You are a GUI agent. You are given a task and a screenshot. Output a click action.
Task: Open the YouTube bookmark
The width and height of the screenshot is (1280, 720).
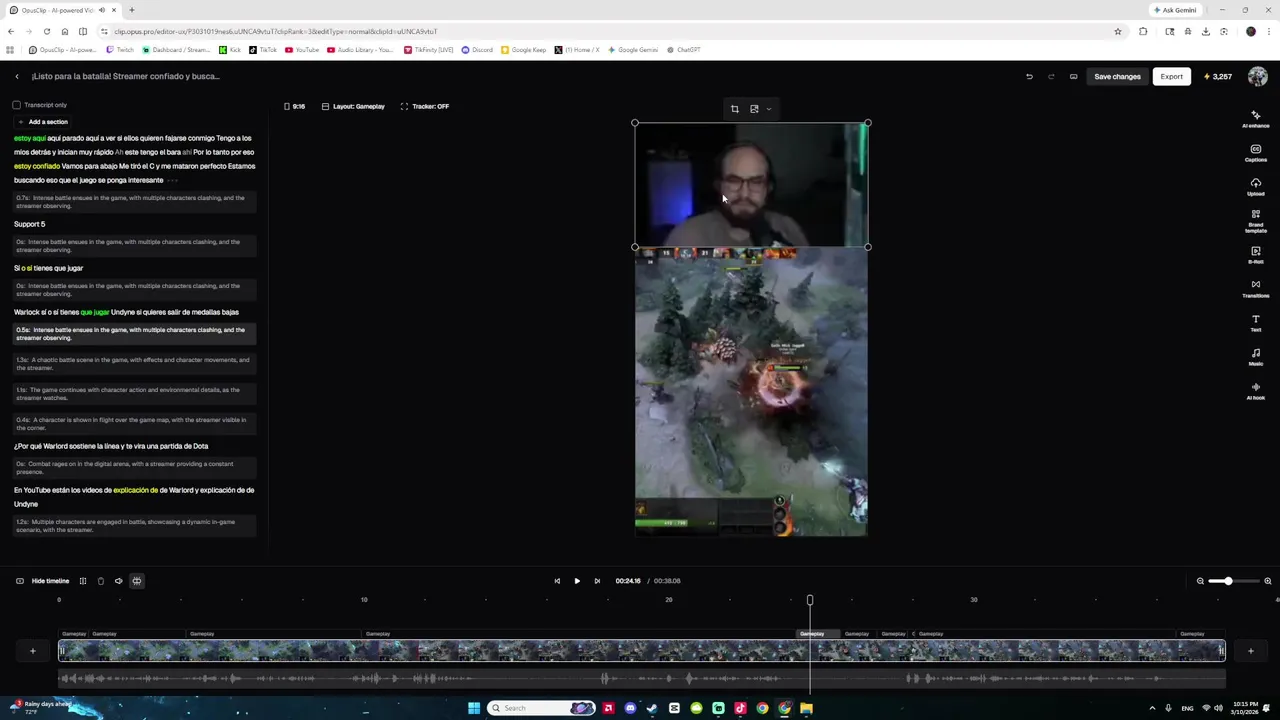(x=302, y=50)
